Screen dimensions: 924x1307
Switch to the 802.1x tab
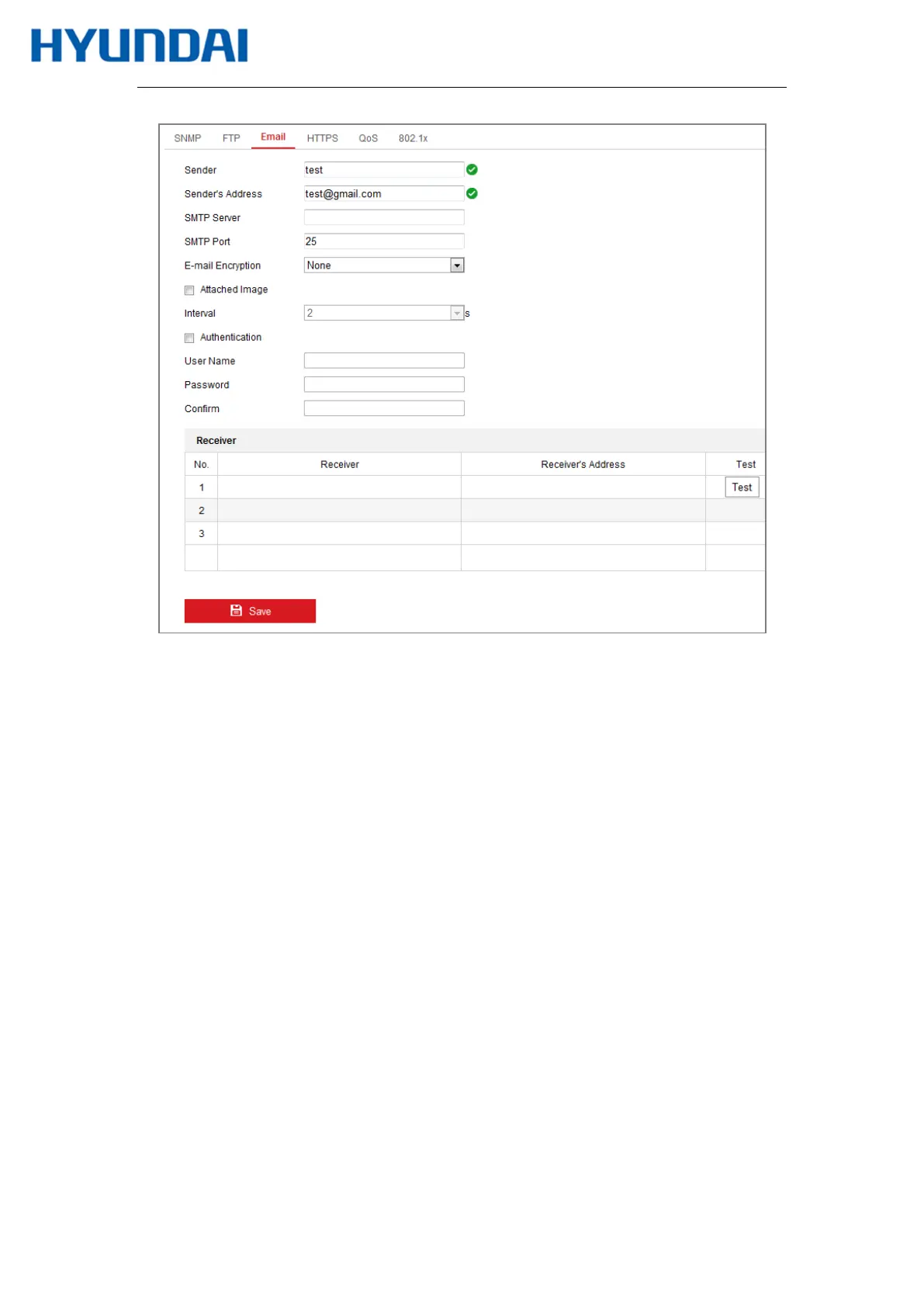point(413,138)
